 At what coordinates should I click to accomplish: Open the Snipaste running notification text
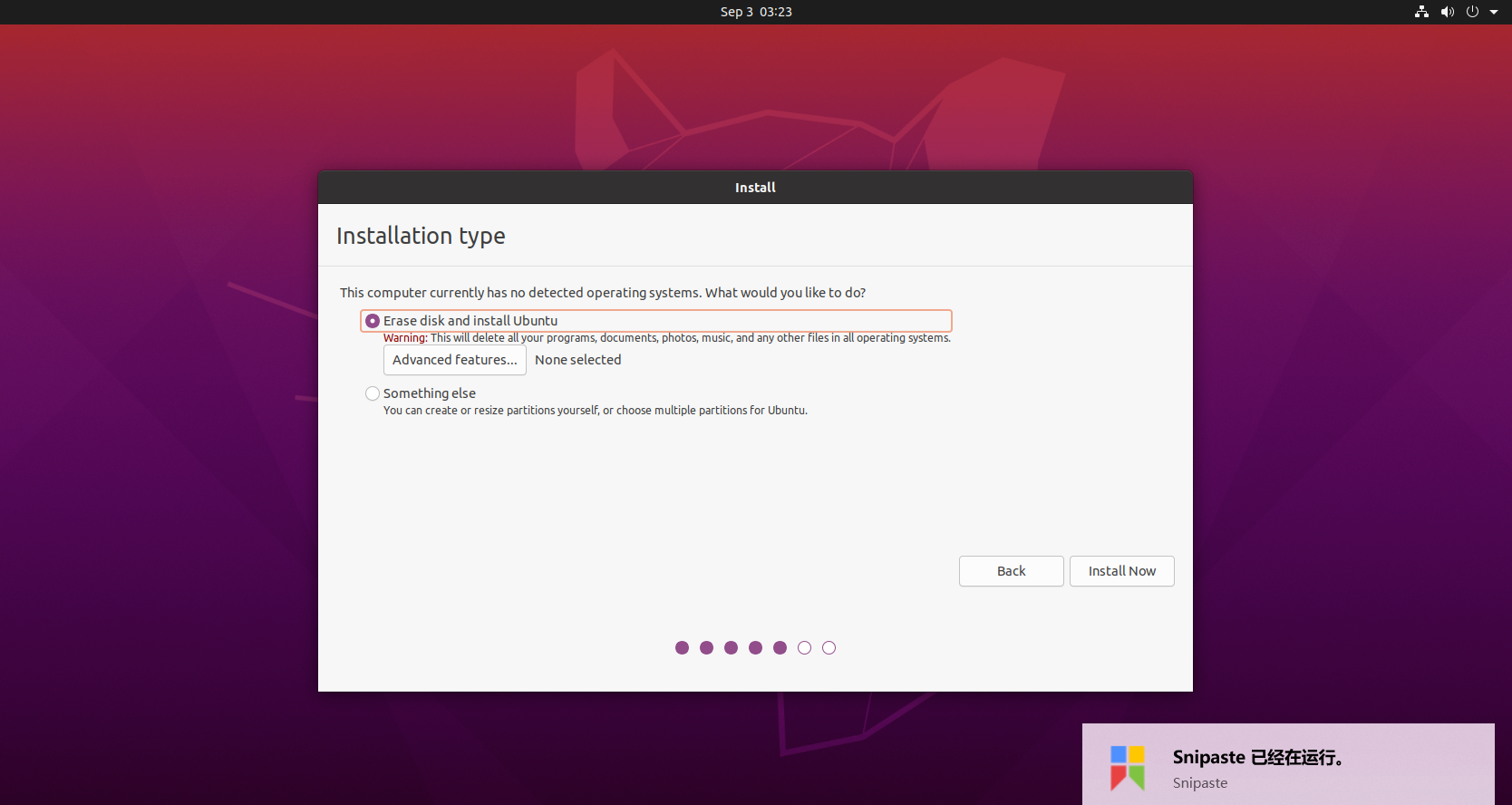coord(1258,757)
